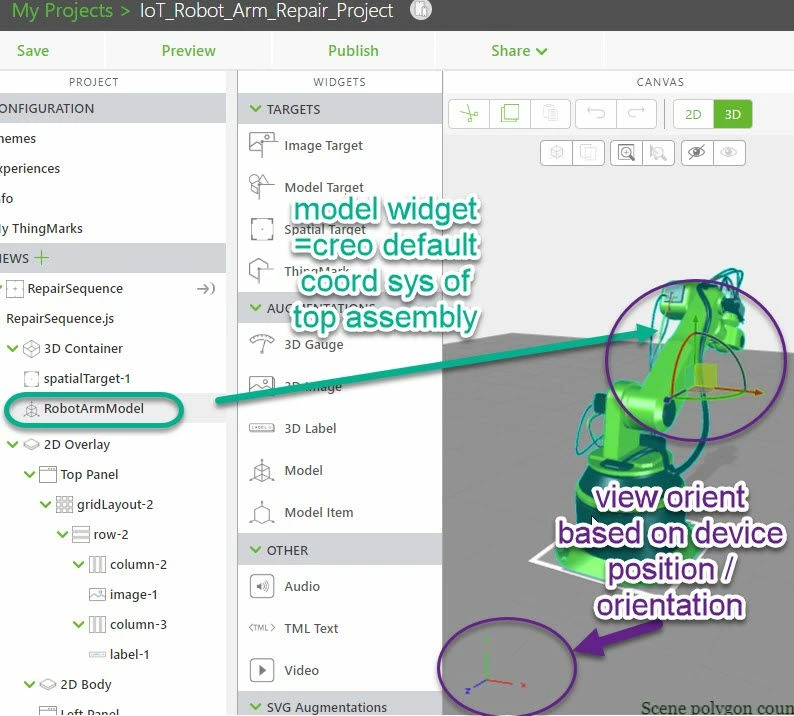Switch canvas to 2D mode
This screenshot has height=716, width=794.
[x=693, y=114]
